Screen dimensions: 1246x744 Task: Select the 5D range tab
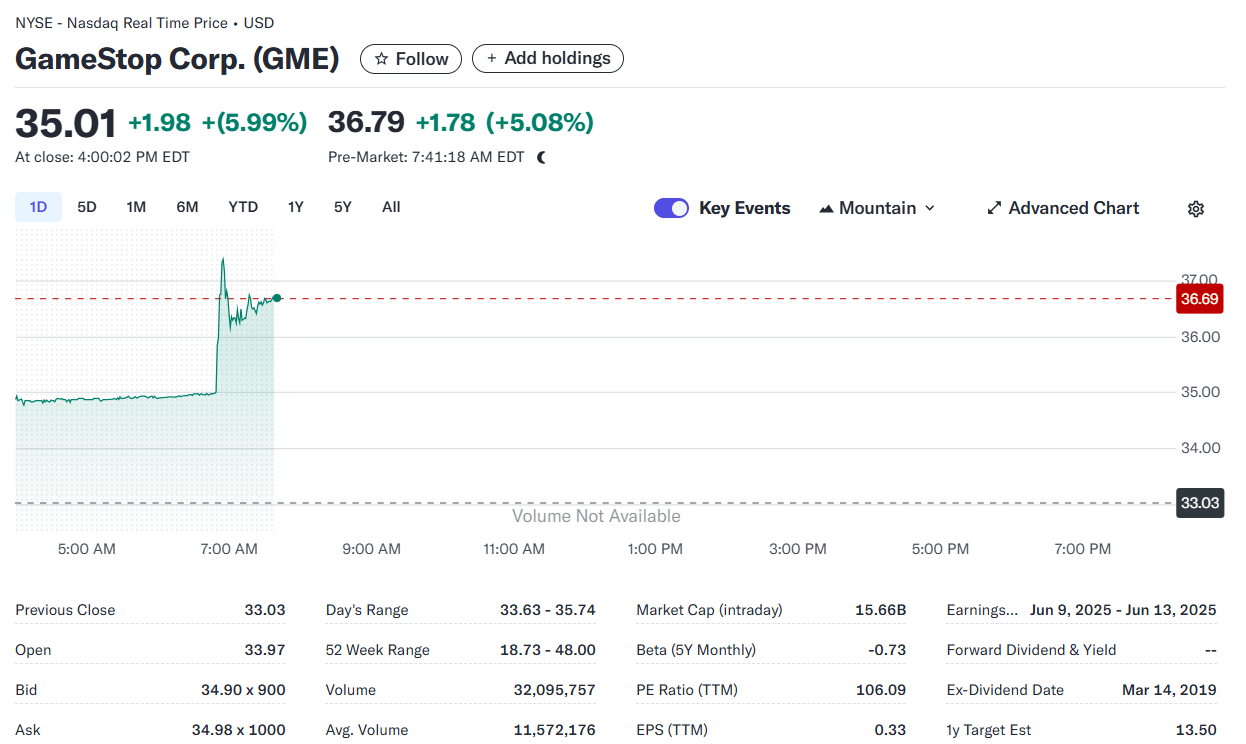pyautogui.click(x=87, y=207)
